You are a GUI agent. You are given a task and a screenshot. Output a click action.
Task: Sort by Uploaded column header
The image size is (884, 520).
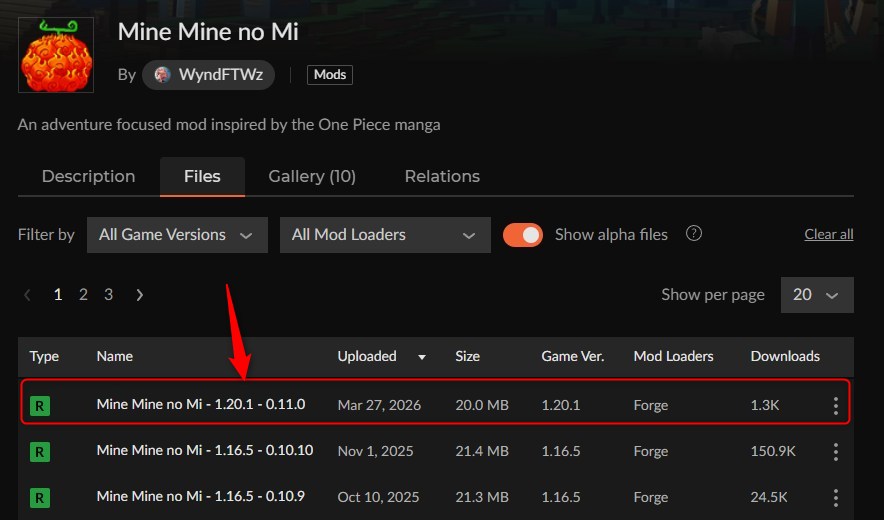pyautogui.click(x=367, y=356)
